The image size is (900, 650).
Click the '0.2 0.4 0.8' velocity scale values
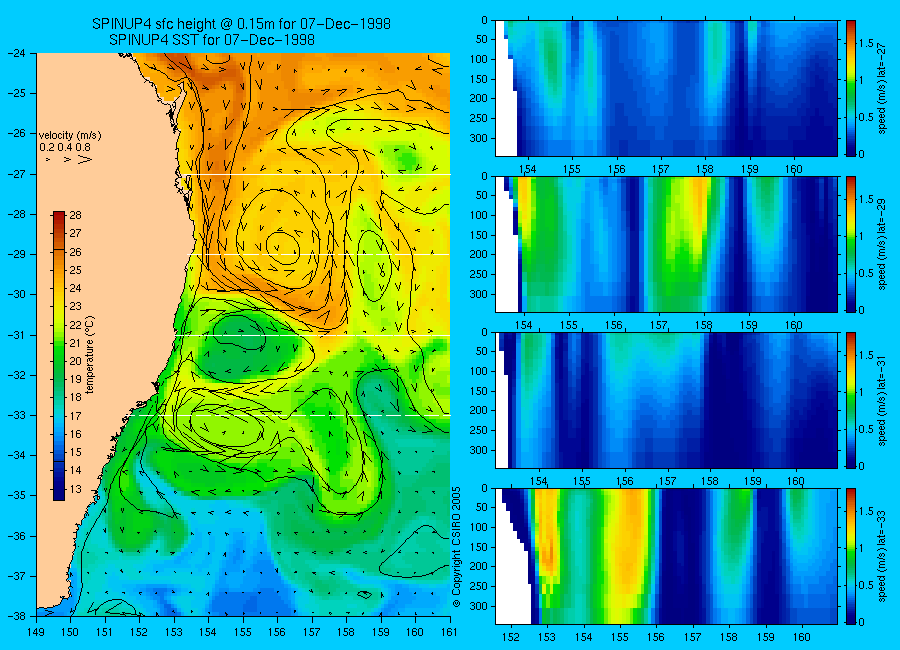pyautogui.click(x=65, y=147)
